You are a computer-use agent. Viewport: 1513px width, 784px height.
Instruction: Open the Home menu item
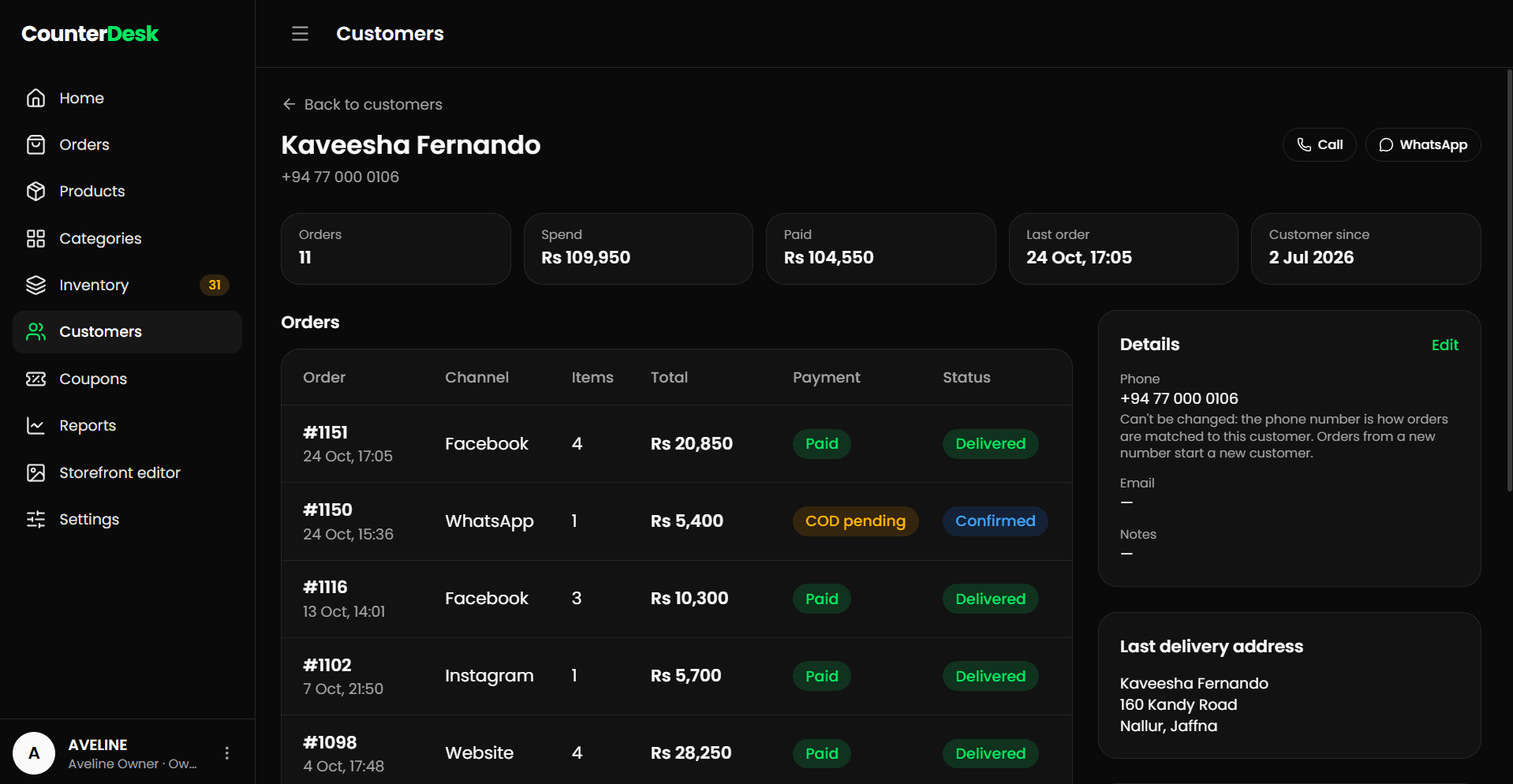point(127,98)
